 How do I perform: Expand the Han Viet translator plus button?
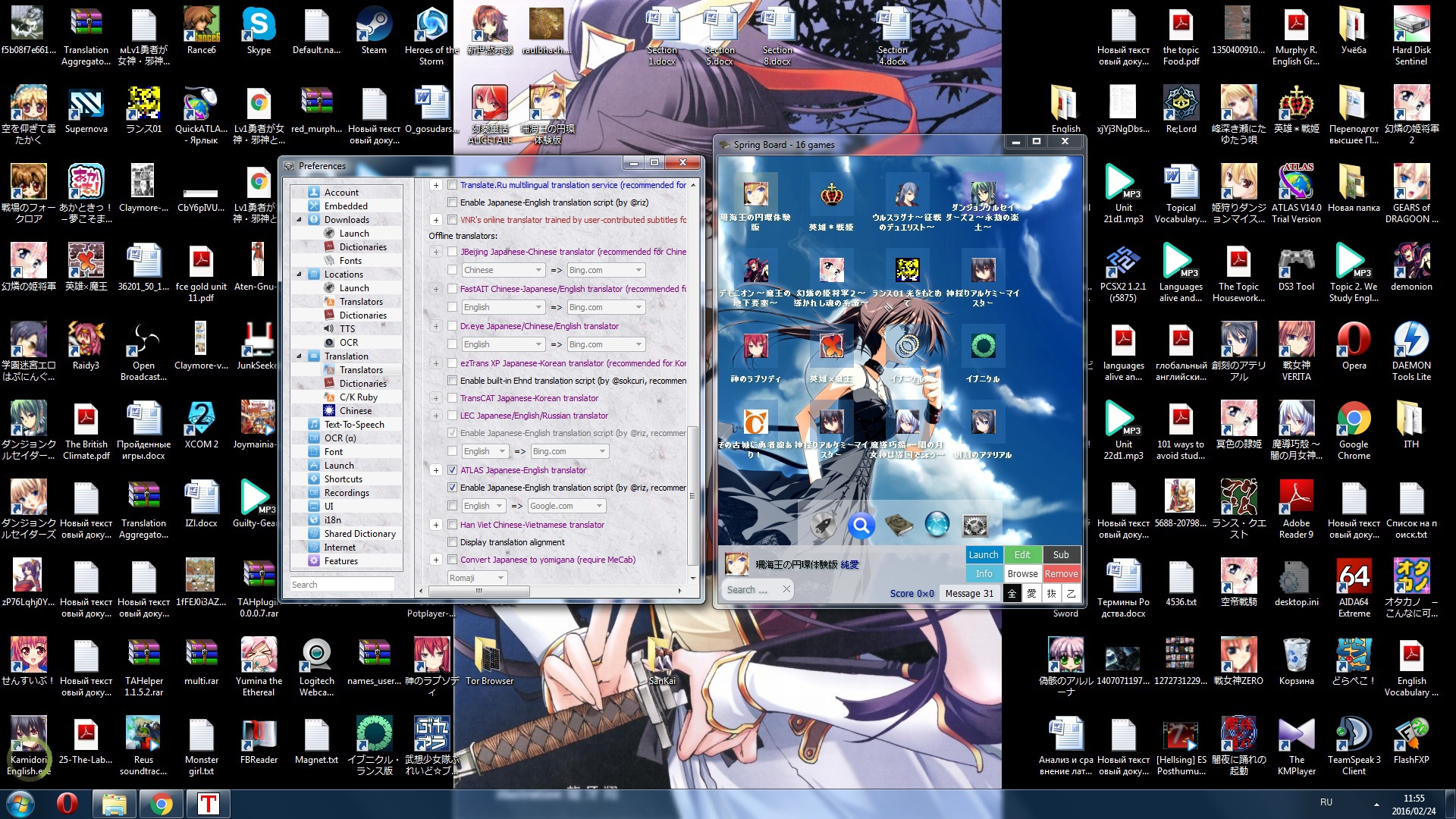[x=436, y=525]
